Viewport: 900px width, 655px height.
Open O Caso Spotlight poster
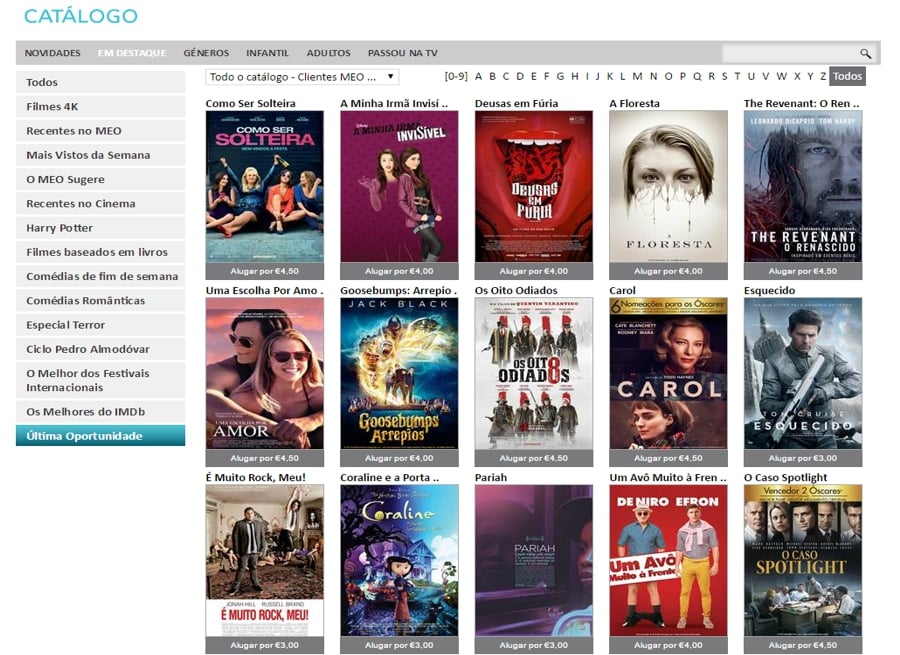pyautogui.click(x=803, y=561)
